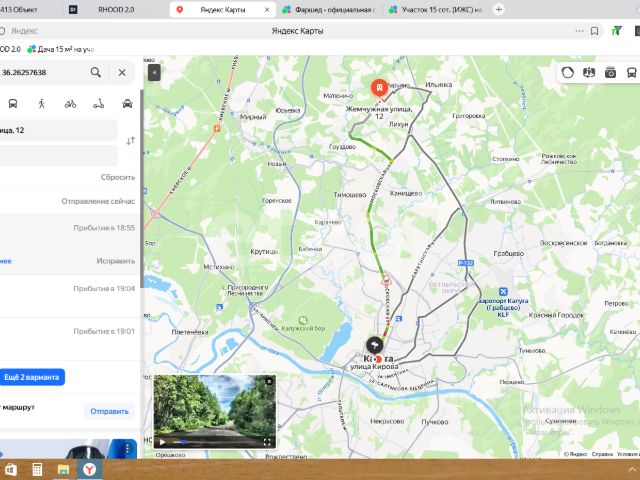The width and height of the screenshot is (640, 480).
Task: Open browser three-dots page menu
Action: tap(579, 31)
